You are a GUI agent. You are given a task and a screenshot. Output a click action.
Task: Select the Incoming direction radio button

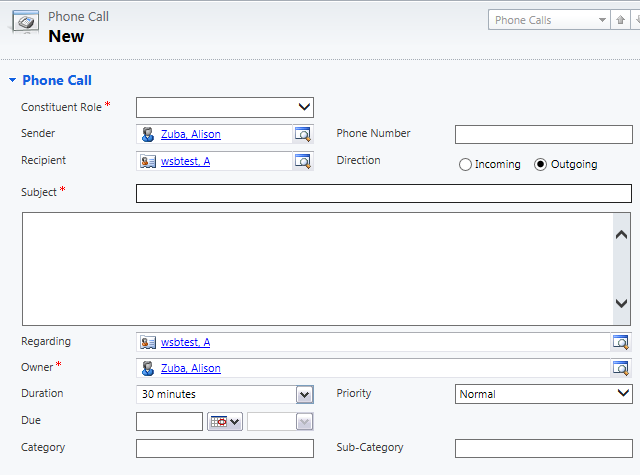(x=465, y=165)
